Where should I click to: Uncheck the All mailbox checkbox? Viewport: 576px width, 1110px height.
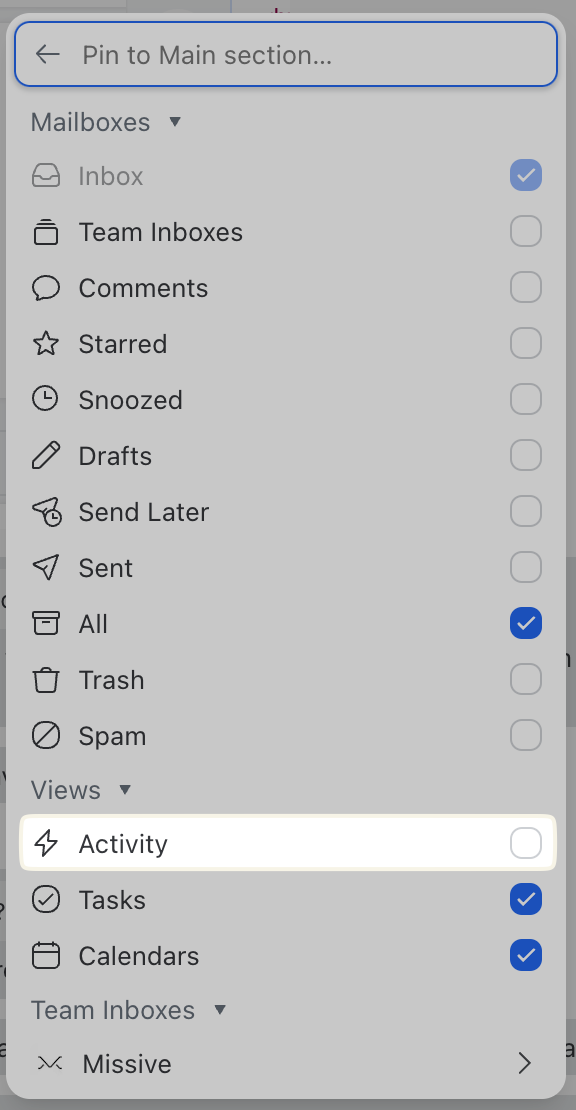coord(526,624)
